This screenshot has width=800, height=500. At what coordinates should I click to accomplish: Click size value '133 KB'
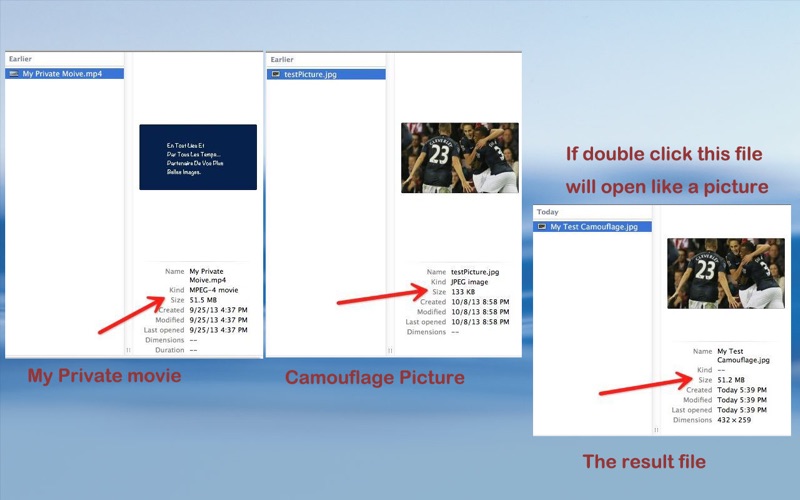pos(463,292)
